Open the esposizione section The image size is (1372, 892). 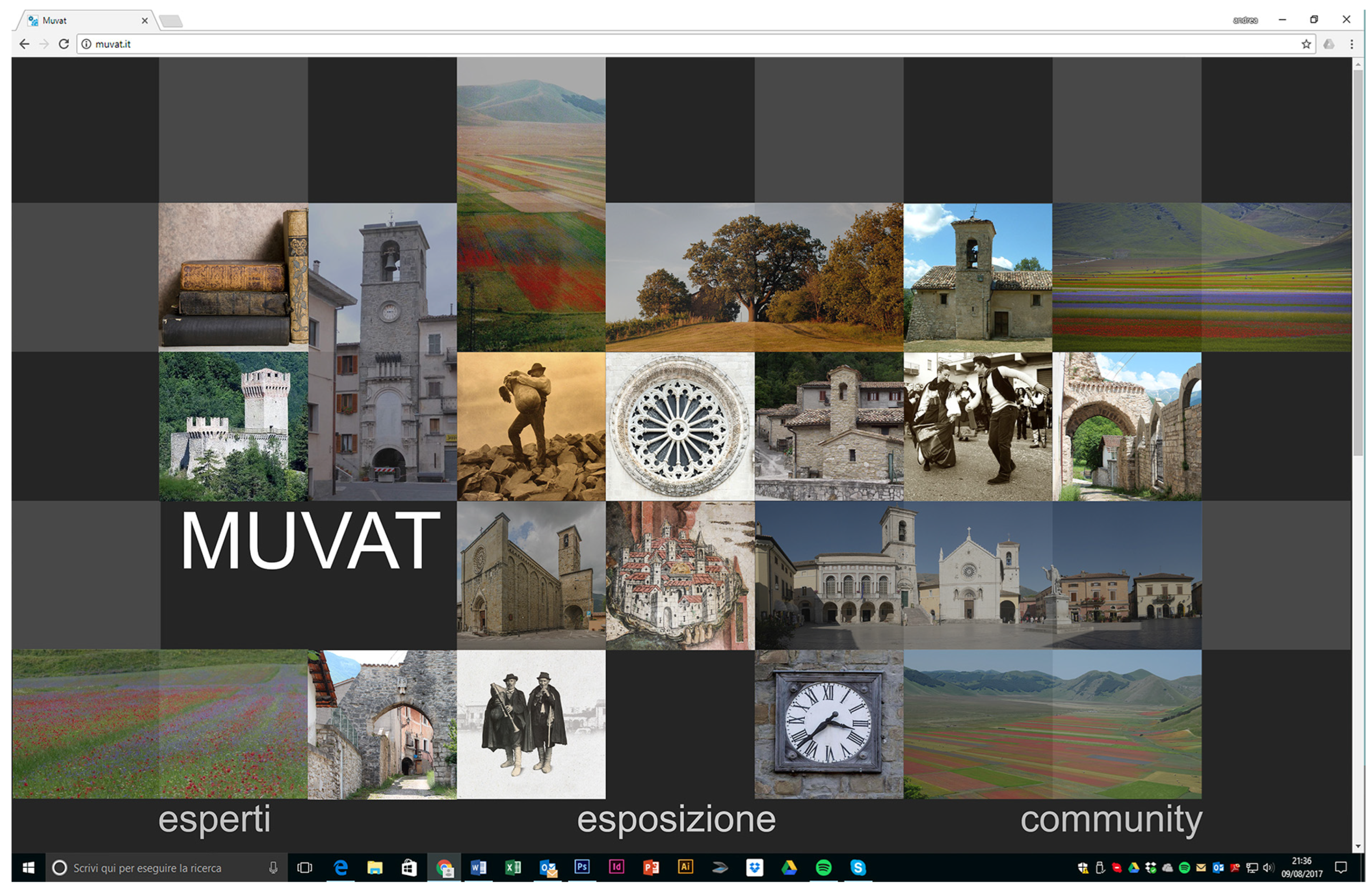(676, 819)
